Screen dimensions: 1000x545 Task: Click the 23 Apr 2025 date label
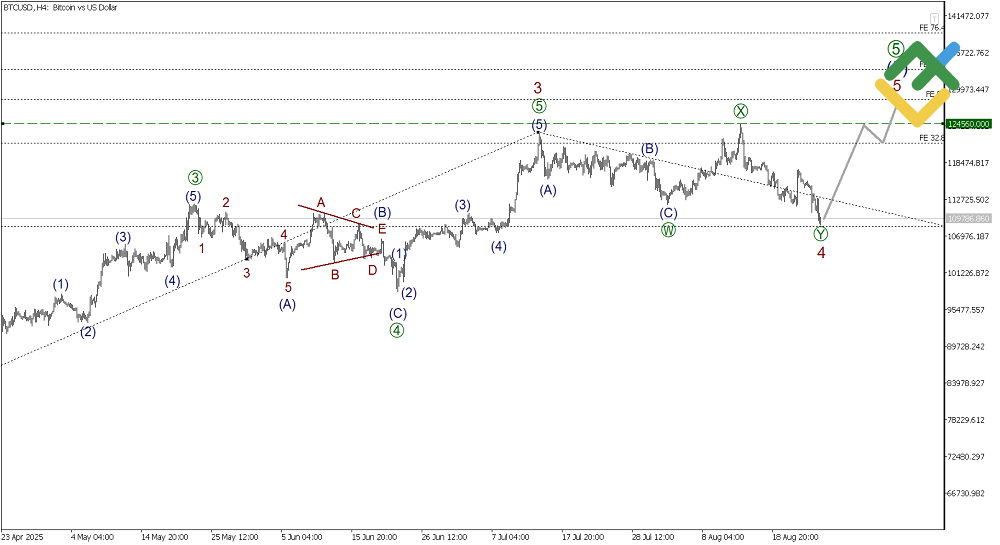(22, 537)
